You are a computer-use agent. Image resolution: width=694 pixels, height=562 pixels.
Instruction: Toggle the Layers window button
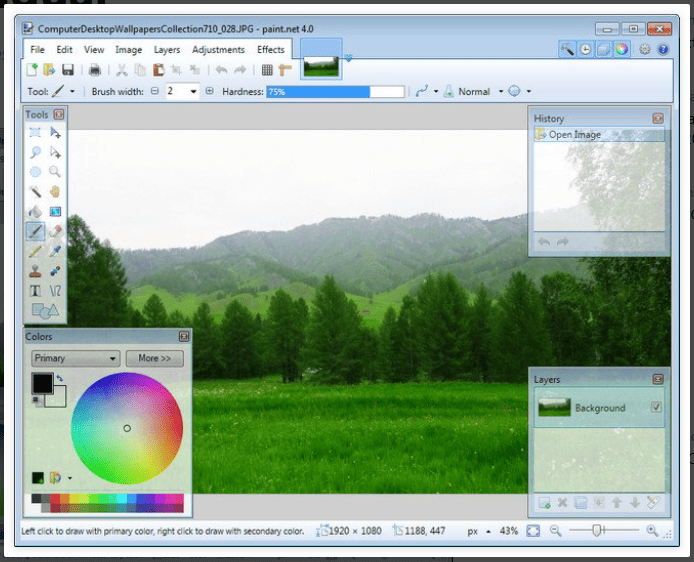pyautogui.click(x=603, y=49)
